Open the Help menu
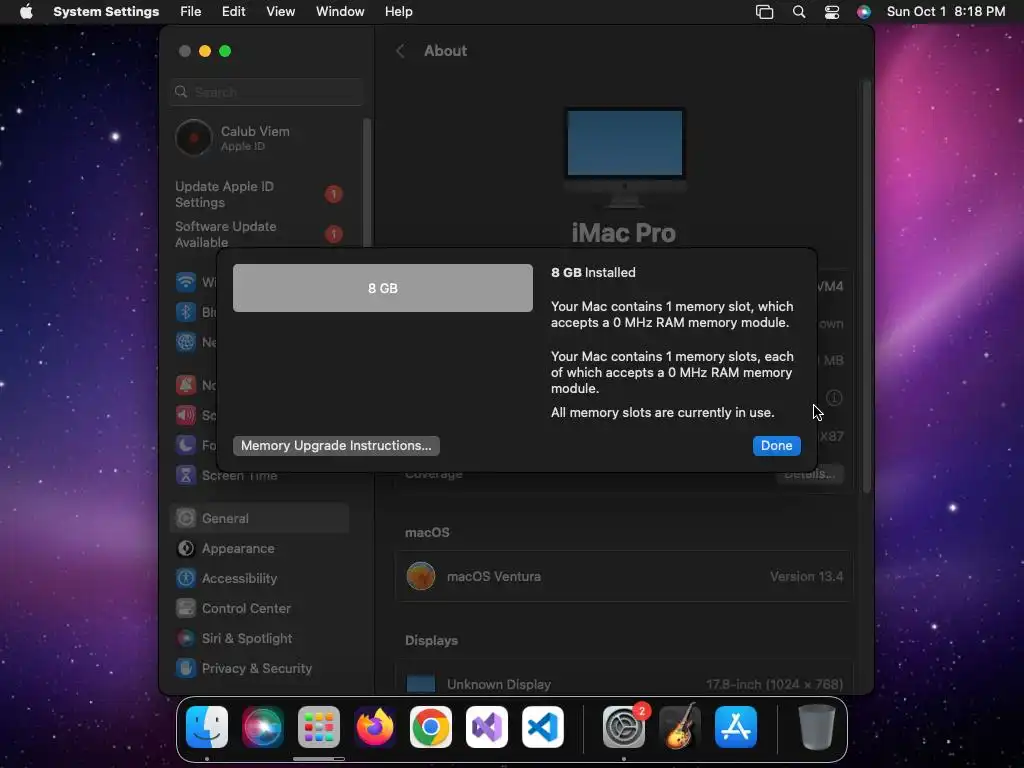The image size is (1024, 768). click(x=398, y=12)
